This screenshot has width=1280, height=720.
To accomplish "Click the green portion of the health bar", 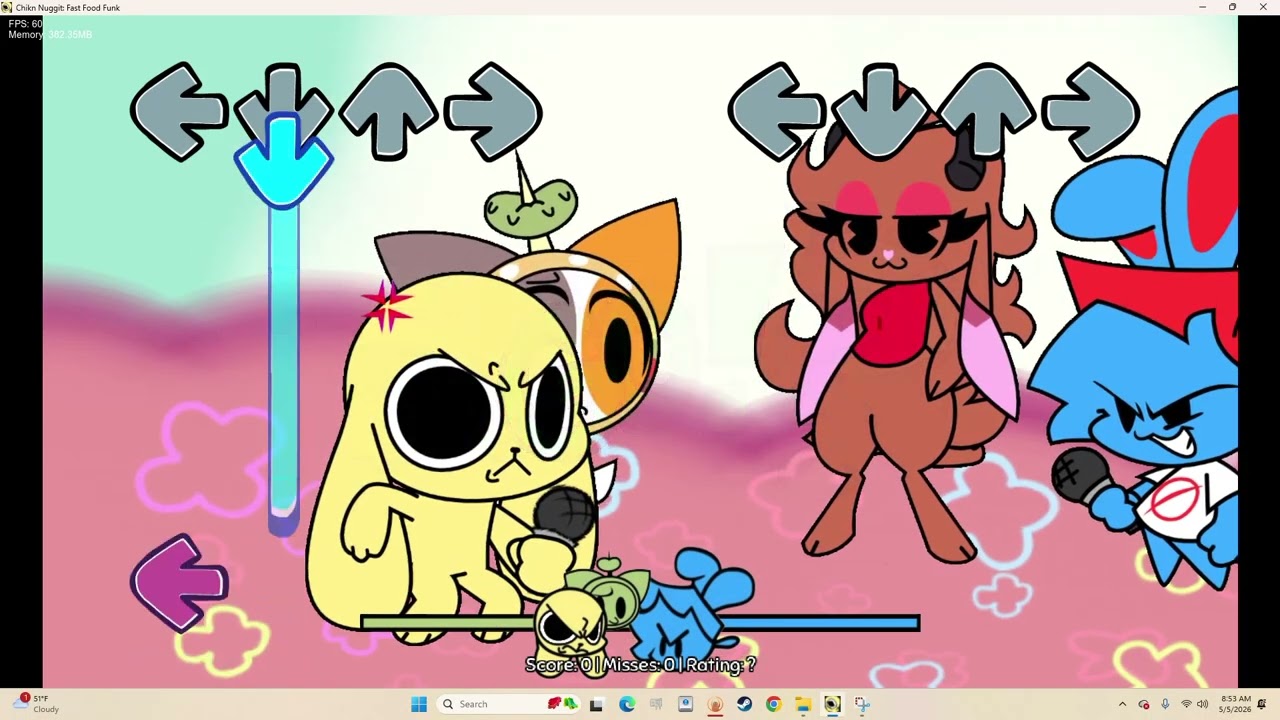I will [448, 623].
